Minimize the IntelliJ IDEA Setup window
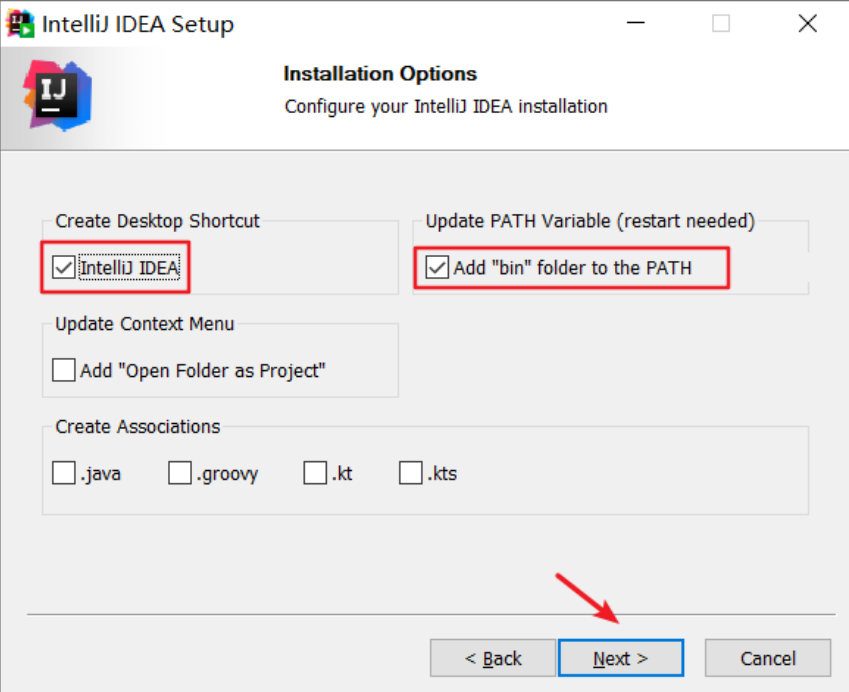 (x=636, y=23)
